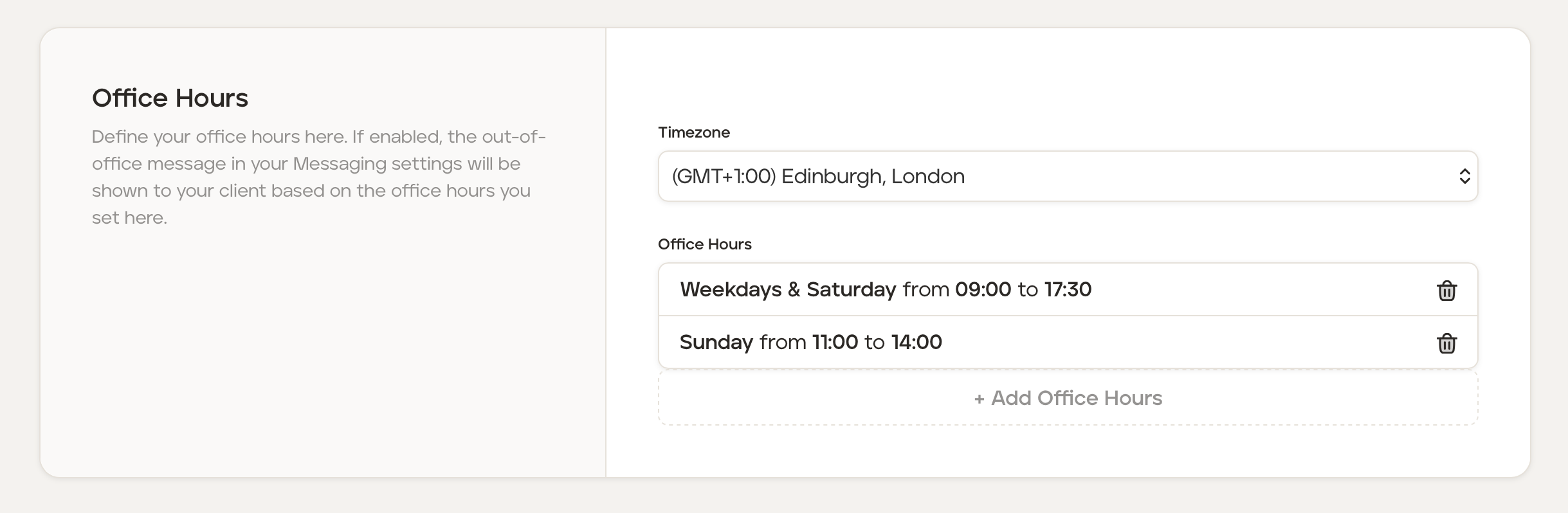The image size is (1568, 513).
Task: Click the 14:00 Sunday end time
Action: pyautogui.click(x=916, y=342)
